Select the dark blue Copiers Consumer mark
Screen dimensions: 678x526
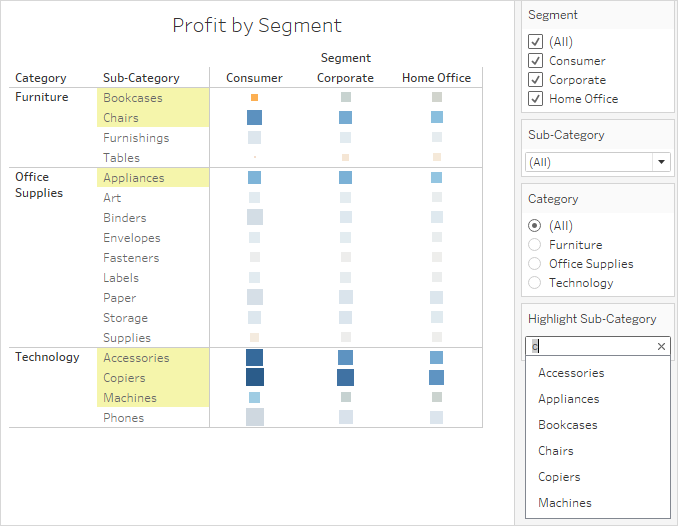255,377
